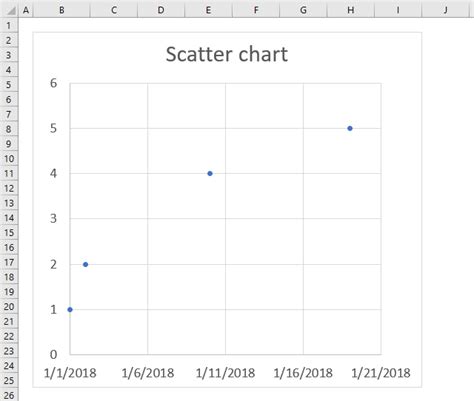Select row 20 header

click(9, 306)
